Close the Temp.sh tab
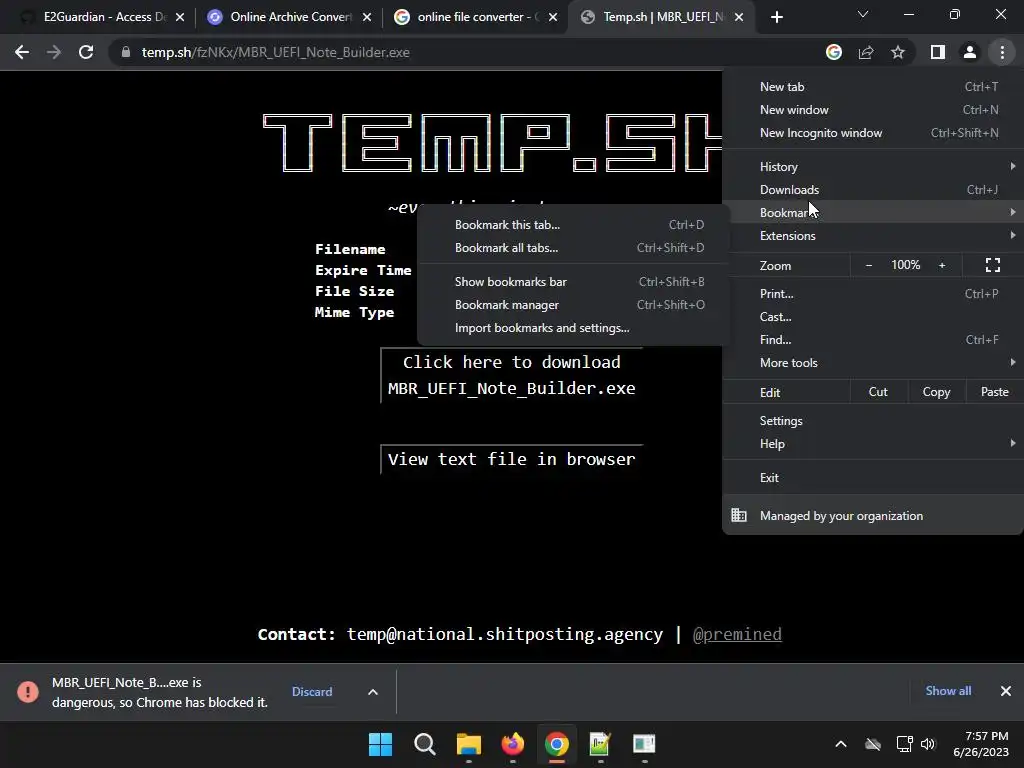This screenshot has height=768, width=1024. click(x=739, y=17)
